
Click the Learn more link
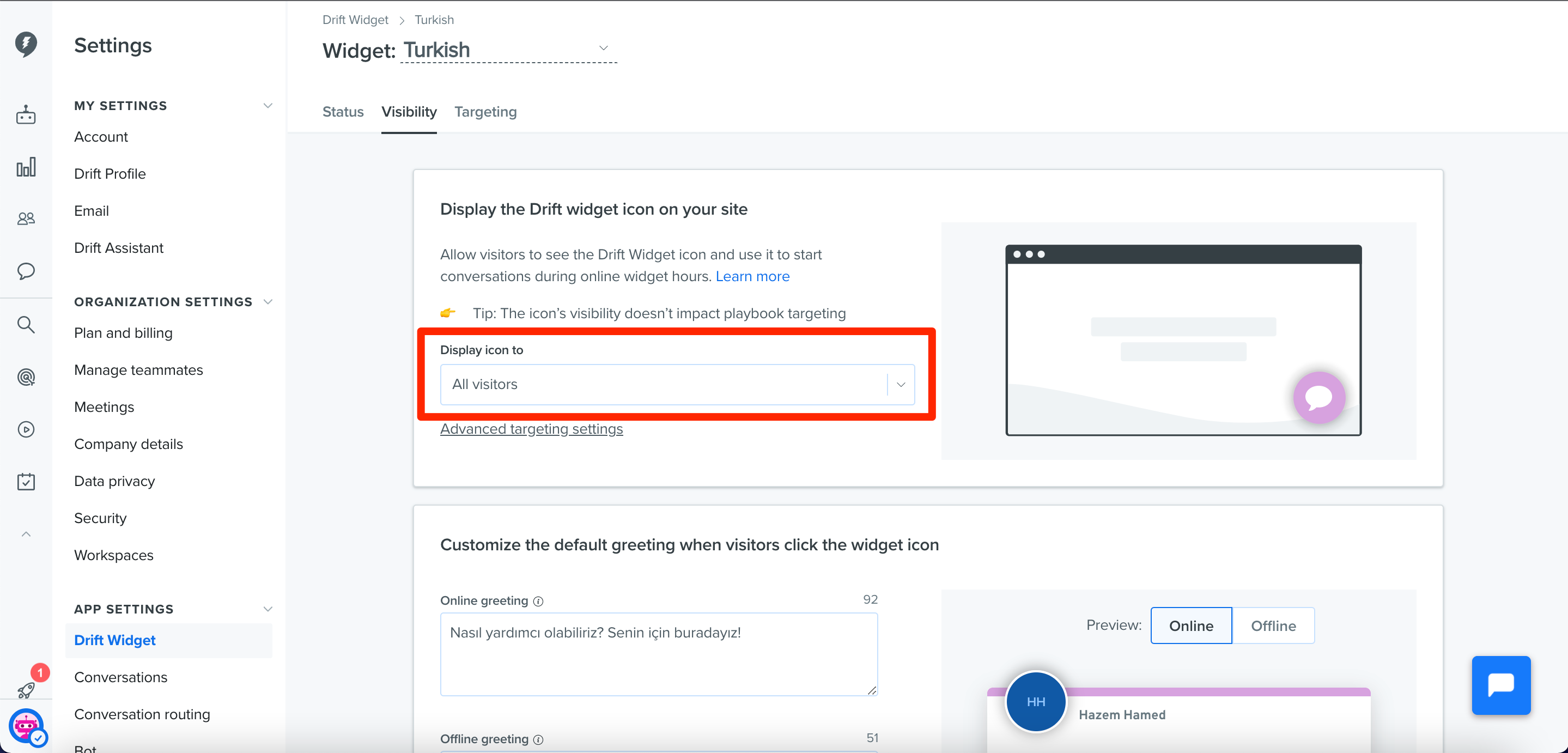coord(752,276)
